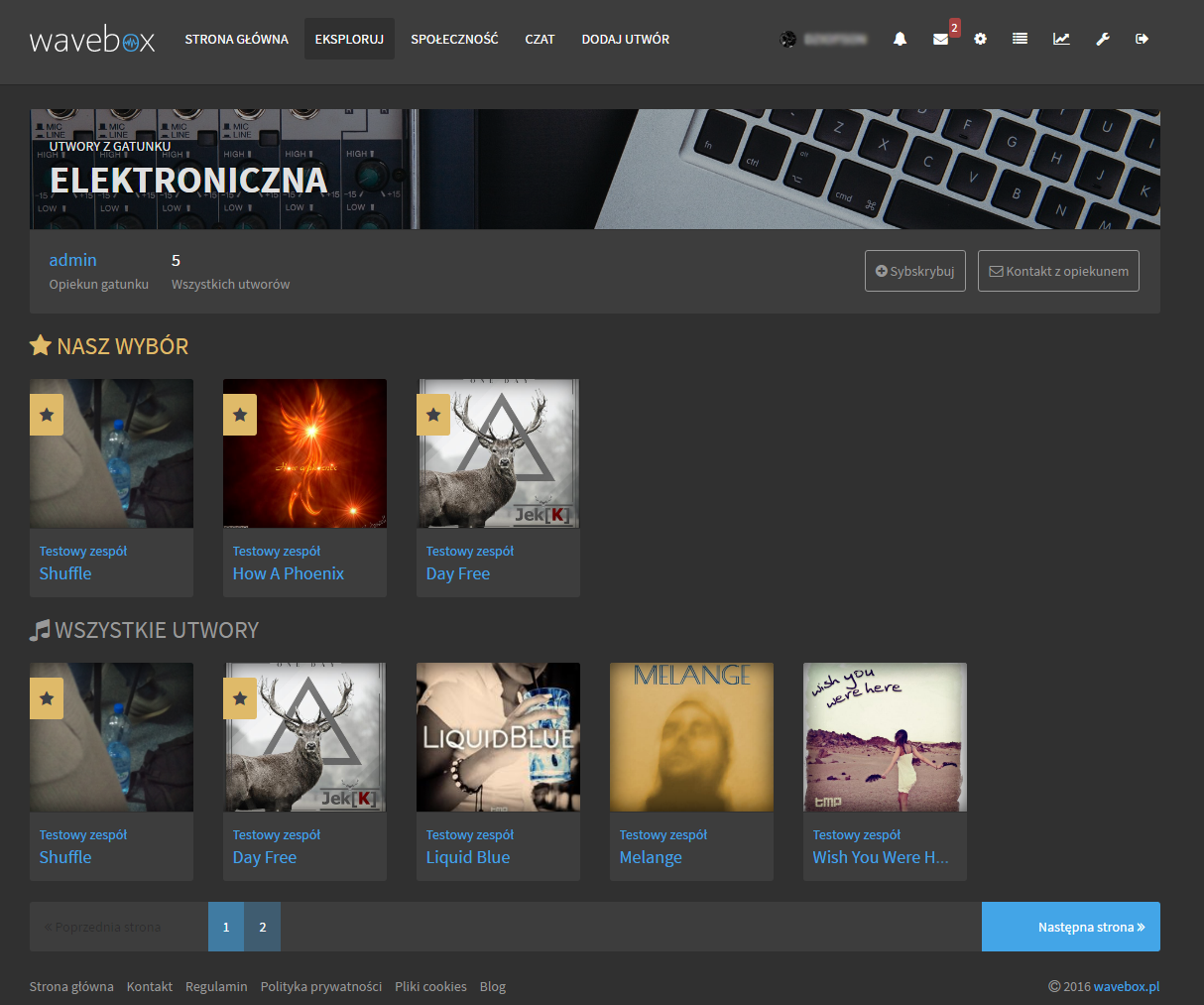The height and width of the screenshot is (1005, 1204).
Task: Select page 2 in pagination
Action: (263, 927)
